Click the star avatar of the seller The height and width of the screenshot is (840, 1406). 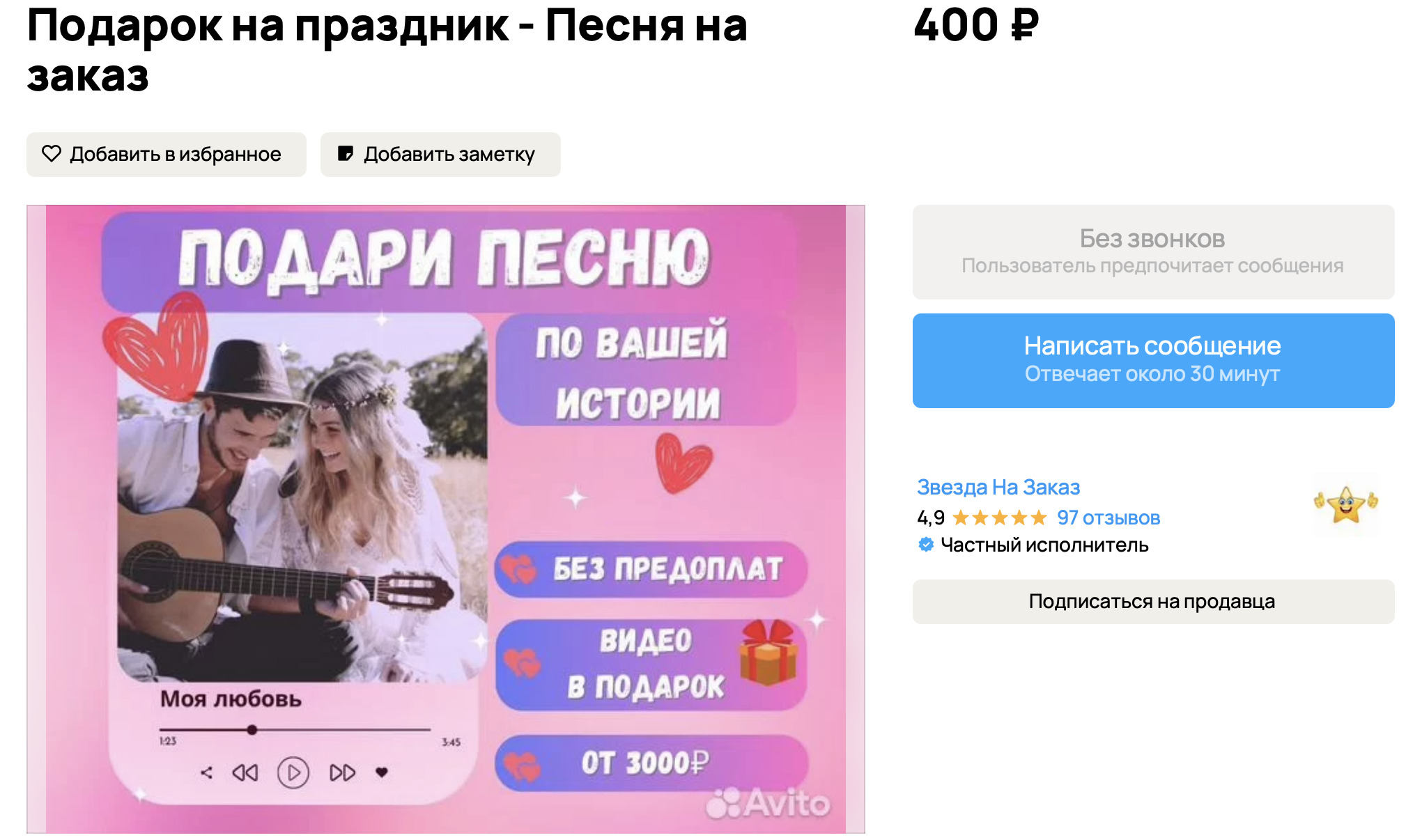(x=1345, y=503)
